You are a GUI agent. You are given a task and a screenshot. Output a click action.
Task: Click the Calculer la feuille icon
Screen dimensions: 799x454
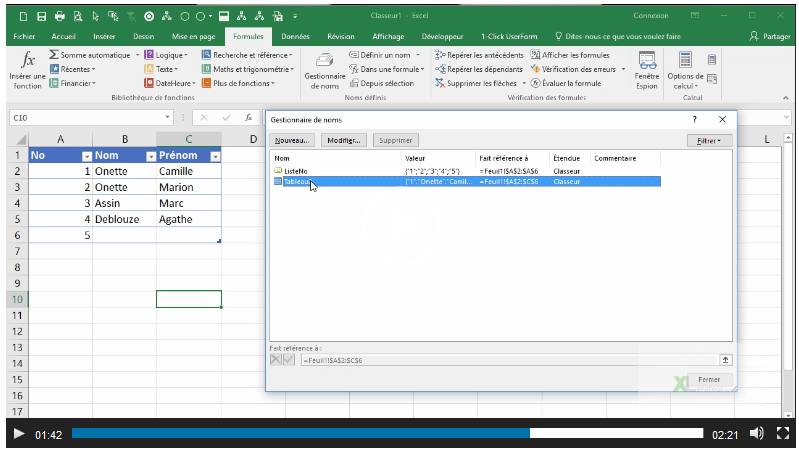tap(712, 78)
